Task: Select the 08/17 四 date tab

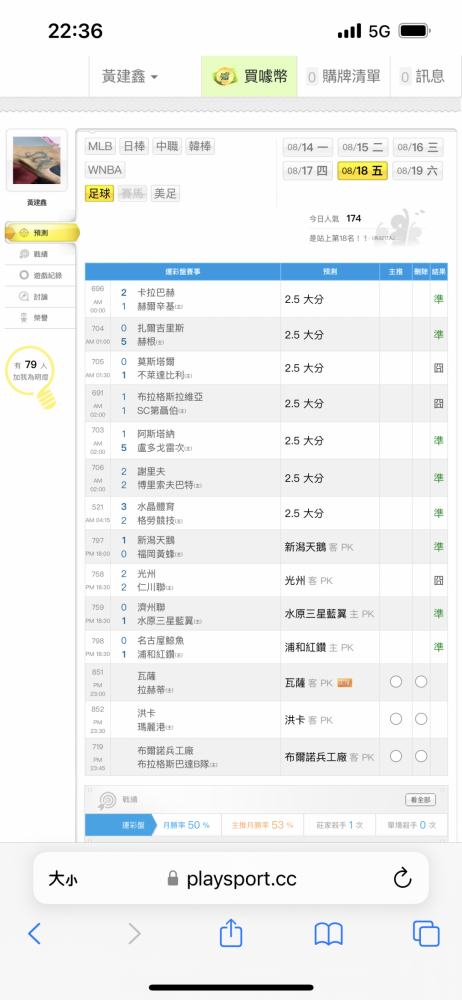Action: click(308, 171)
